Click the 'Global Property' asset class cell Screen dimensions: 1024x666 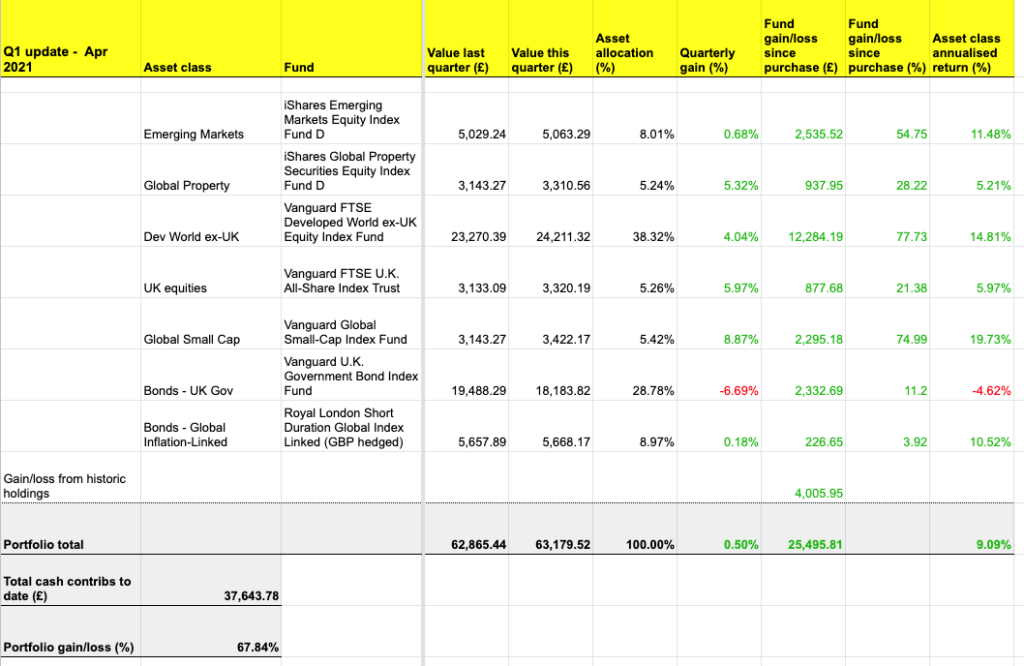[x=211, y=169]
